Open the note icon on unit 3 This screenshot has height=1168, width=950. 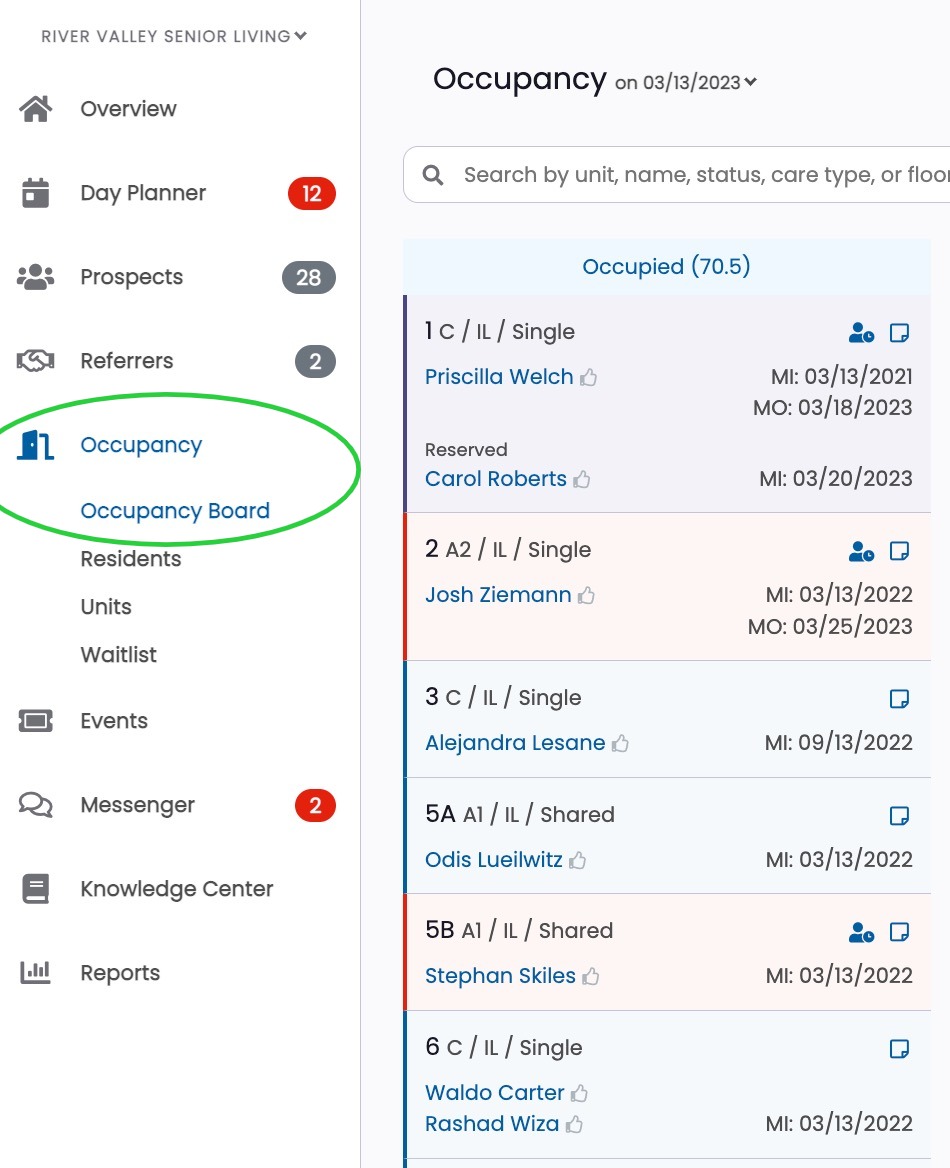[x=899, y=699]
